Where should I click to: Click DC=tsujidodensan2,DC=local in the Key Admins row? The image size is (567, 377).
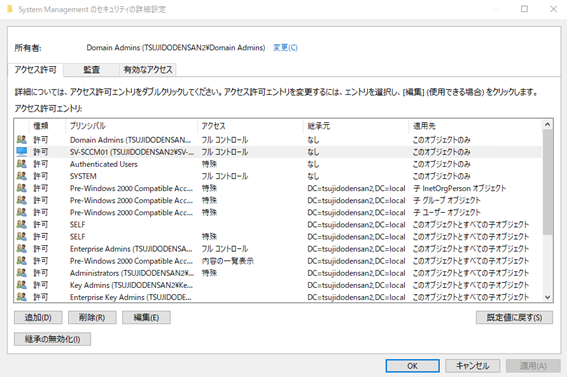coord(356,285)
